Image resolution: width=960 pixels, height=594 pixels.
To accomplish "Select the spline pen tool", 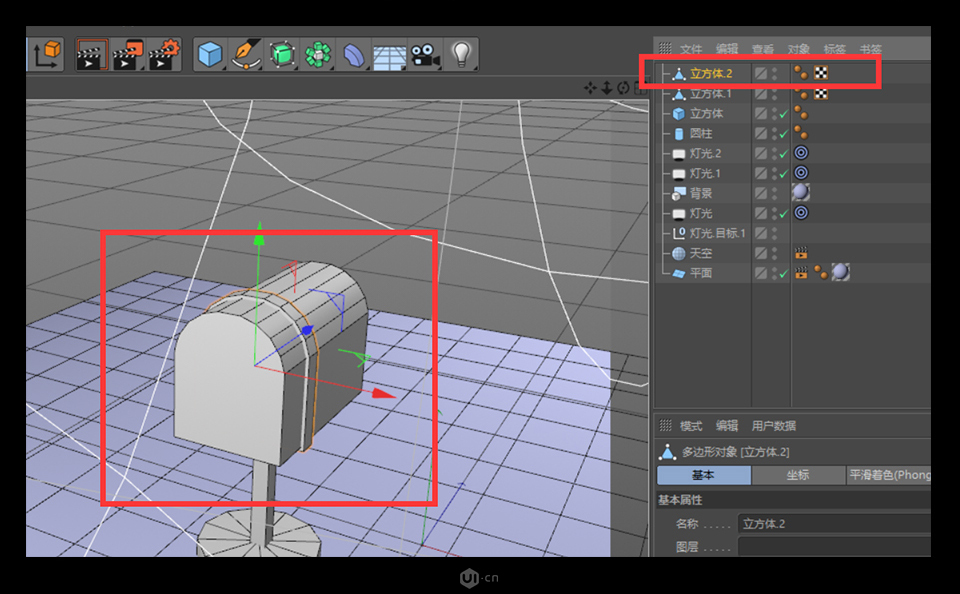I will coord(246,54).
